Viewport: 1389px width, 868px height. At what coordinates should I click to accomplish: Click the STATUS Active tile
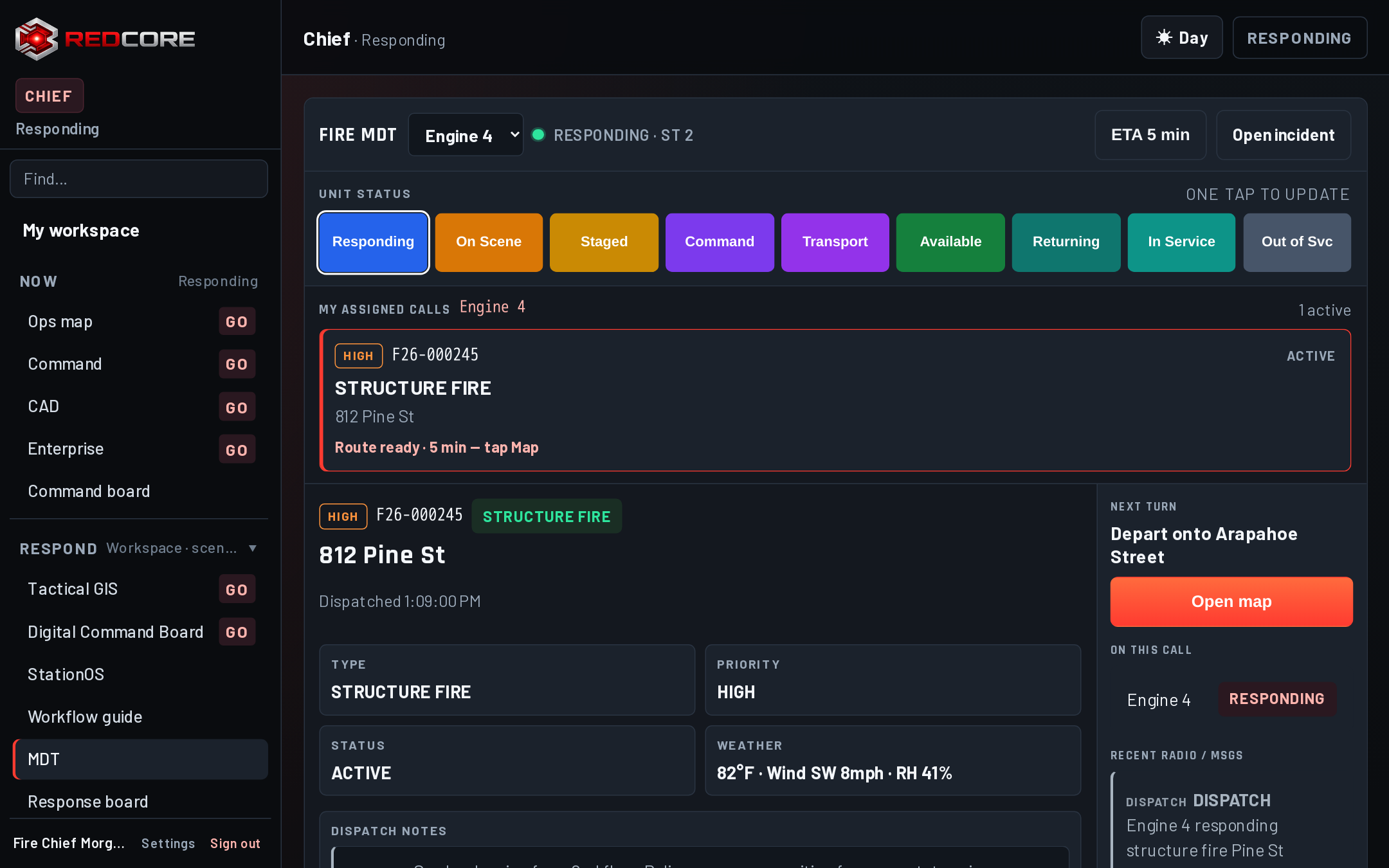(x=507, y=761)
